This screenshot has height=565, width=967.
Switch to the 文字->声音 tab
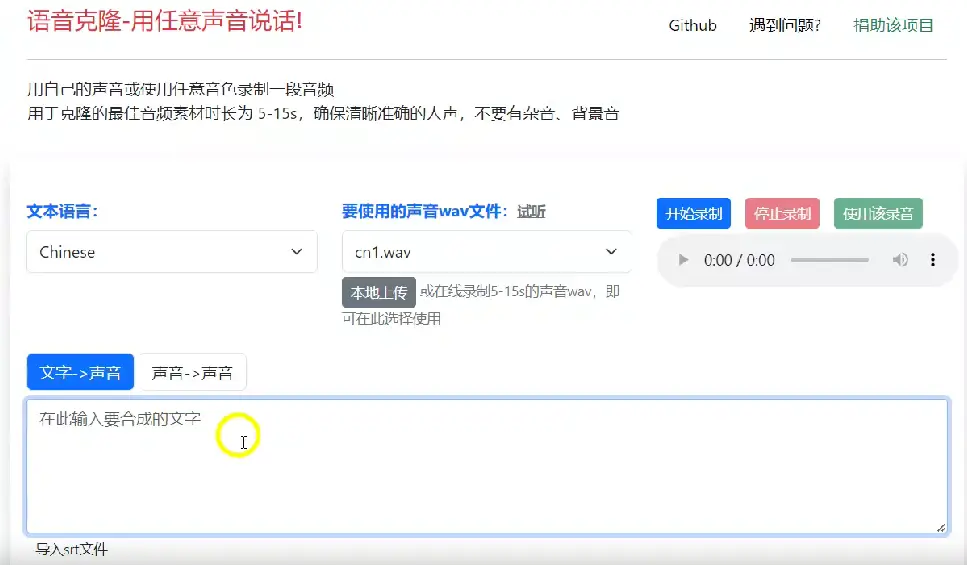pos(80,373)
